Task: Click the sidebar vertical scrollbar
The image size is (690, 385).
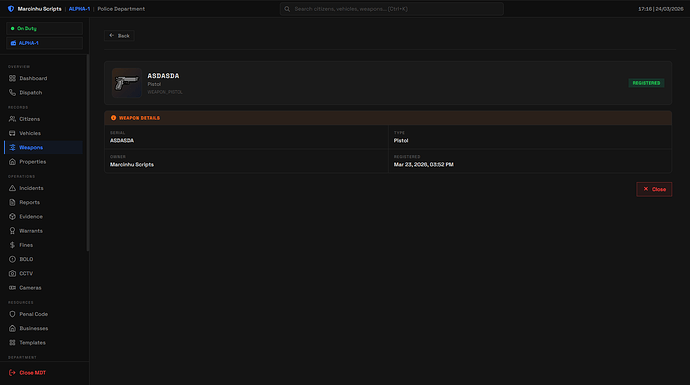Action: click(88, 153)
